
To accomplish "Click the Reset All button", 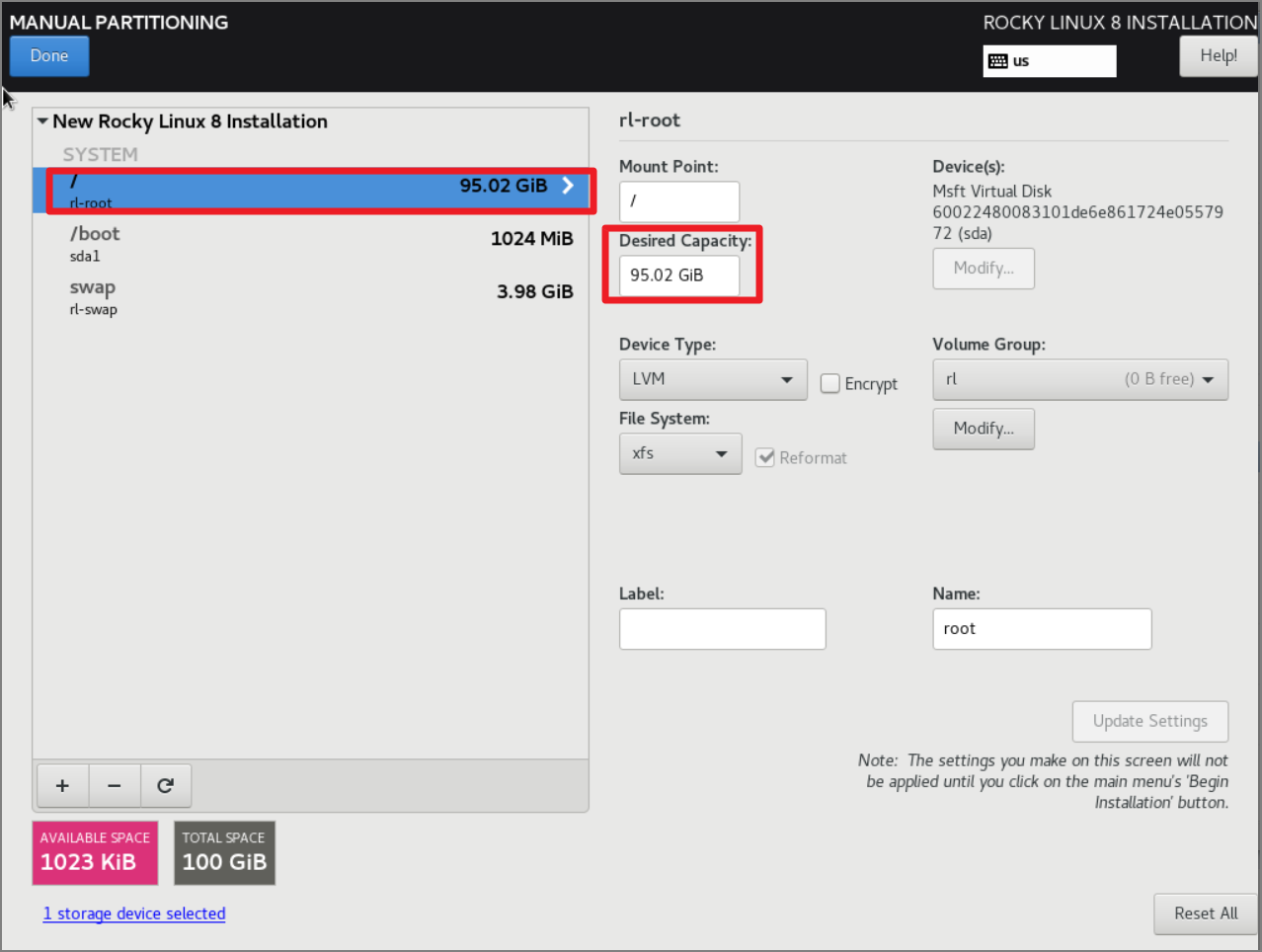I will (x=1206, y=913).
